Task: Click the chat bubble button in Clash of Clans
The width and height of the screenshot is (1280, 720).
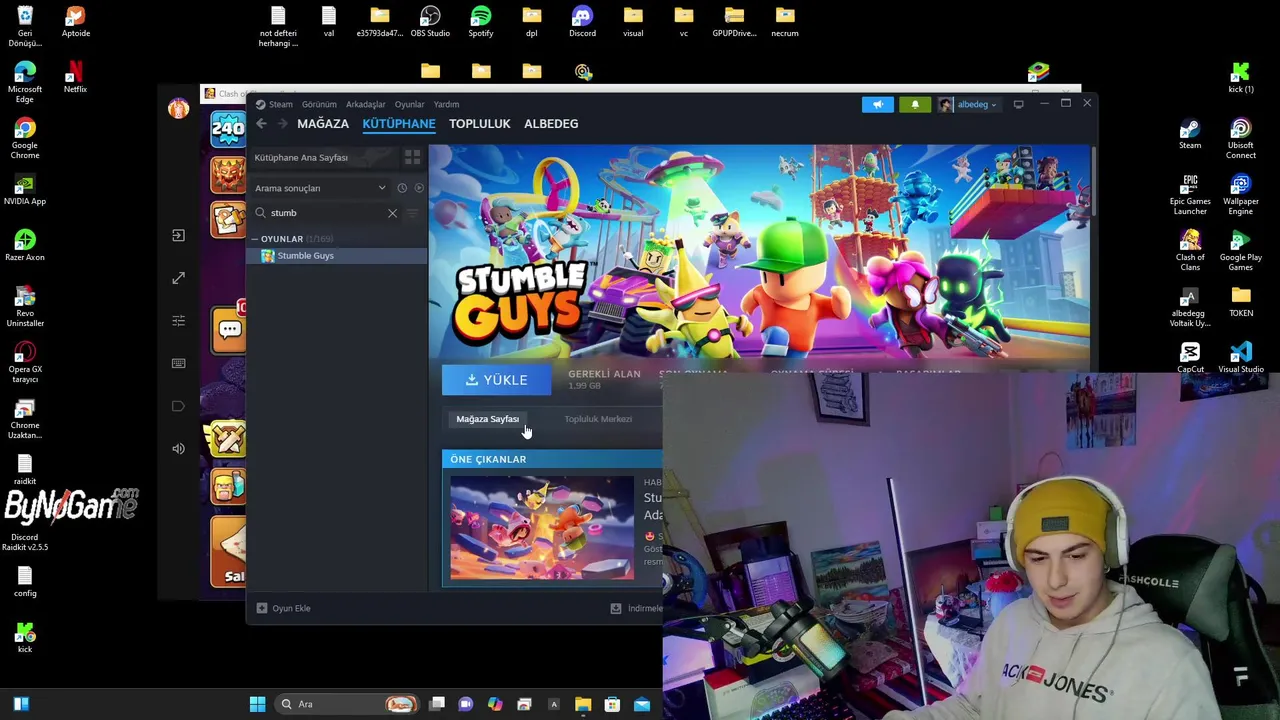Action: coord(229,330)
